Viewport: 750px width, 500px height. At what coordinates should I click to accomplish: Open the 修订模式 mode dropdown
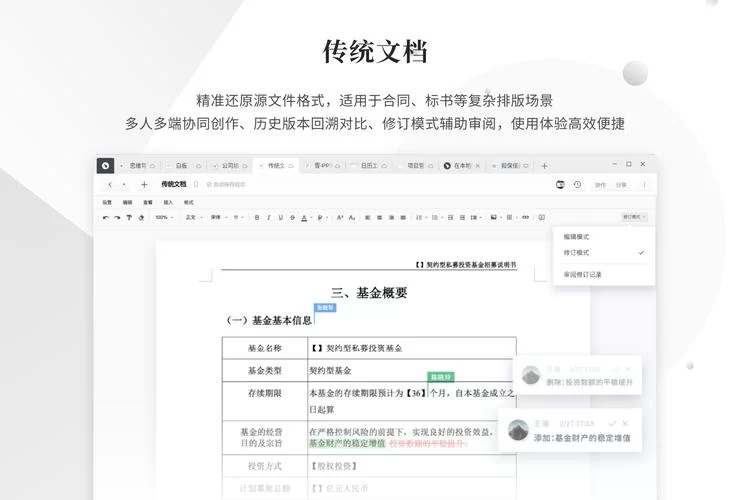(634, 217)
